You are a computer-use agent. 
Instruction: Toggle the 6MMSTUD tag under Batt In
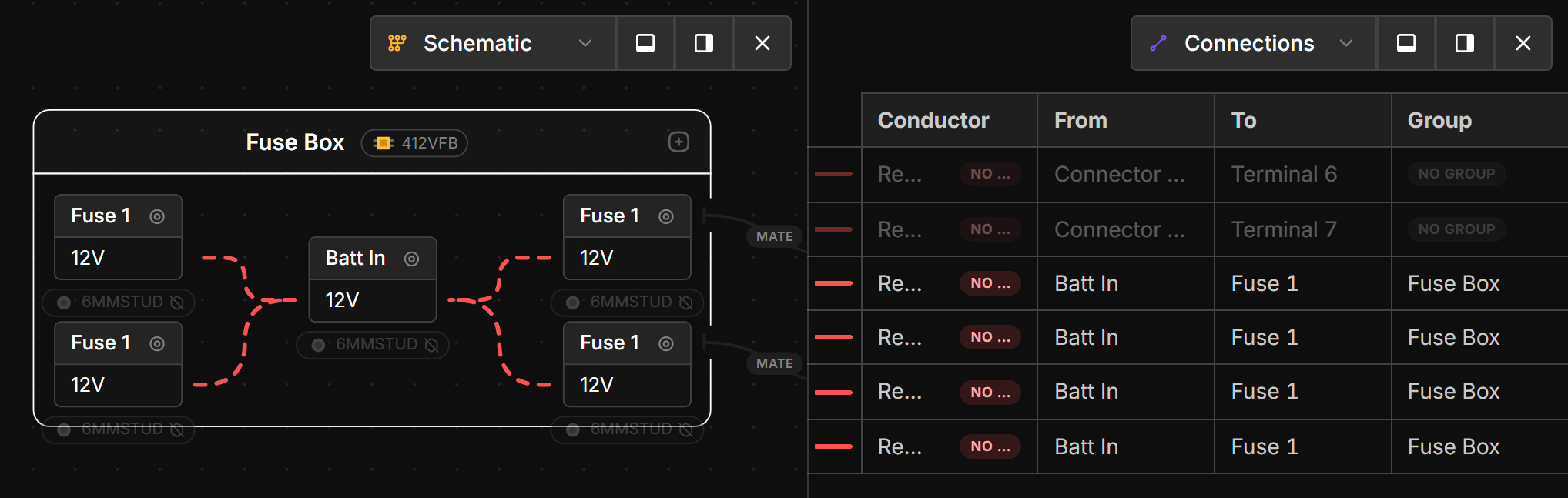[x=373, y=344]
